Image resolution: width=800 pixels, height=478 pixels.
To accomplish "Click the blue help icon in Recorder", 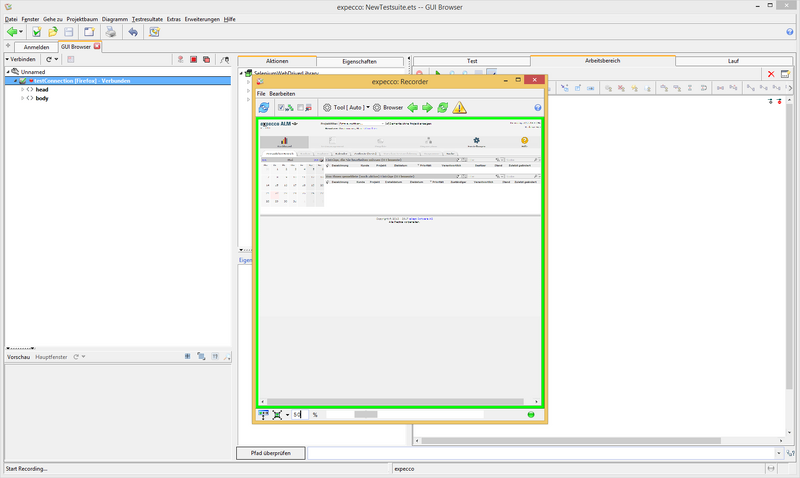I will coord(537,107).
